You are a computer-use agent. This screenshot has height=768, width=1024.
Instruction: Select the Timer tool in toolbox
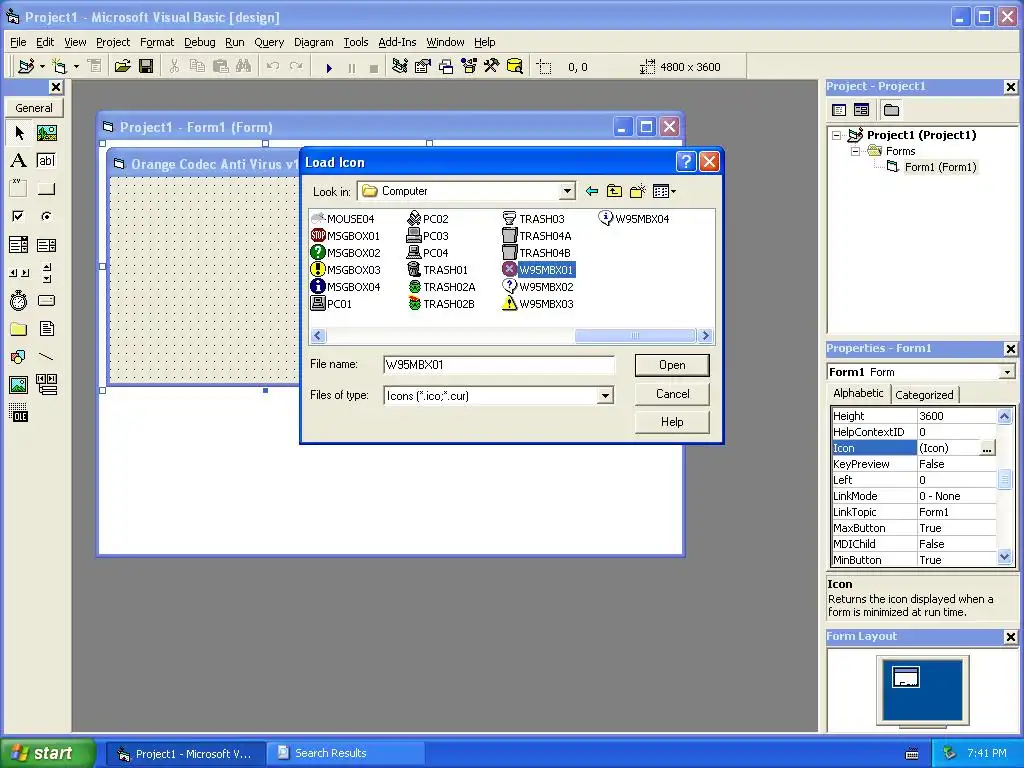click(x=19, y=300)
